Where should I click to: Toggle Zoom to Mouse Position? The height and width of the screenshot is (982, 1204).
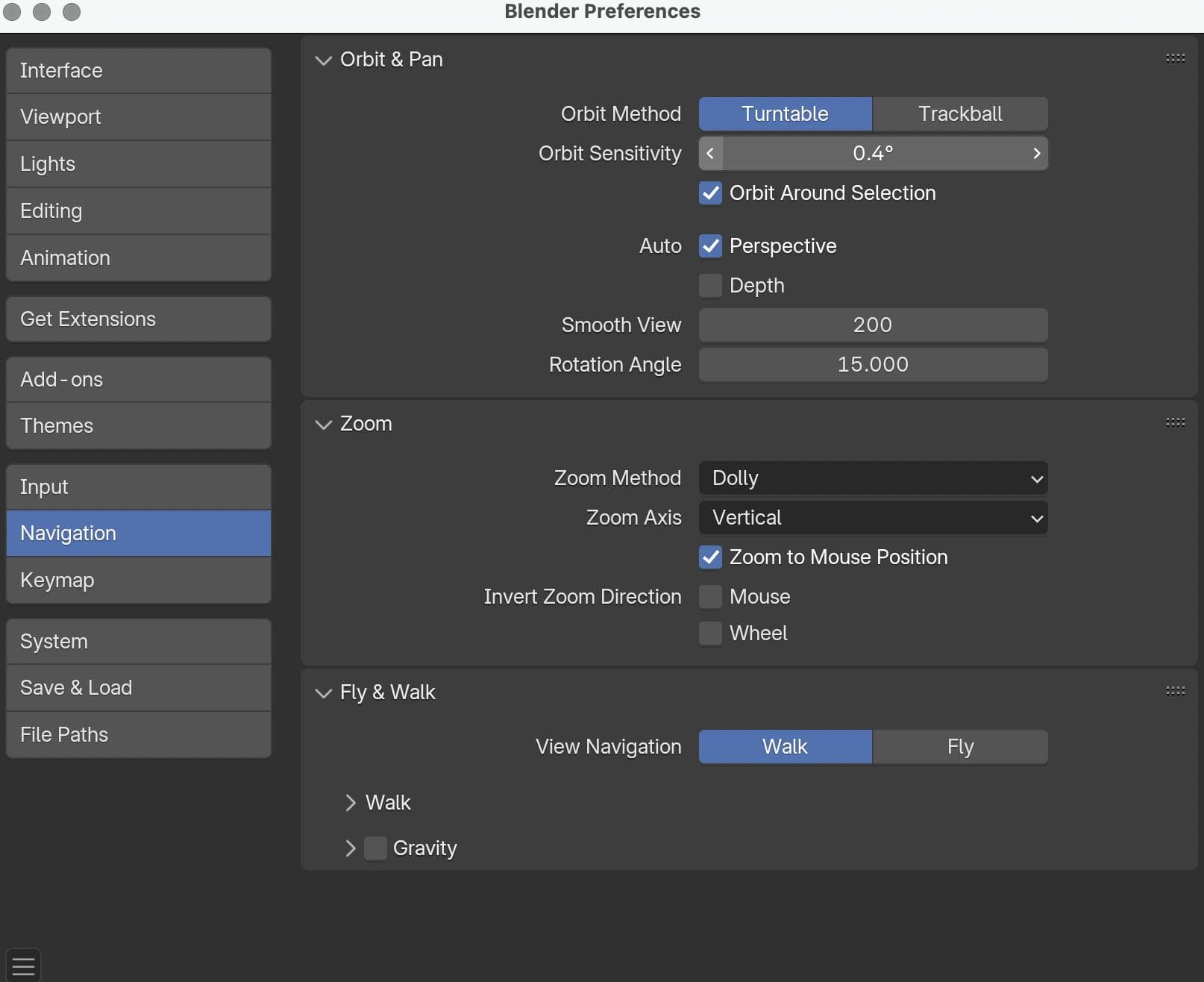[x=710, y=557]
